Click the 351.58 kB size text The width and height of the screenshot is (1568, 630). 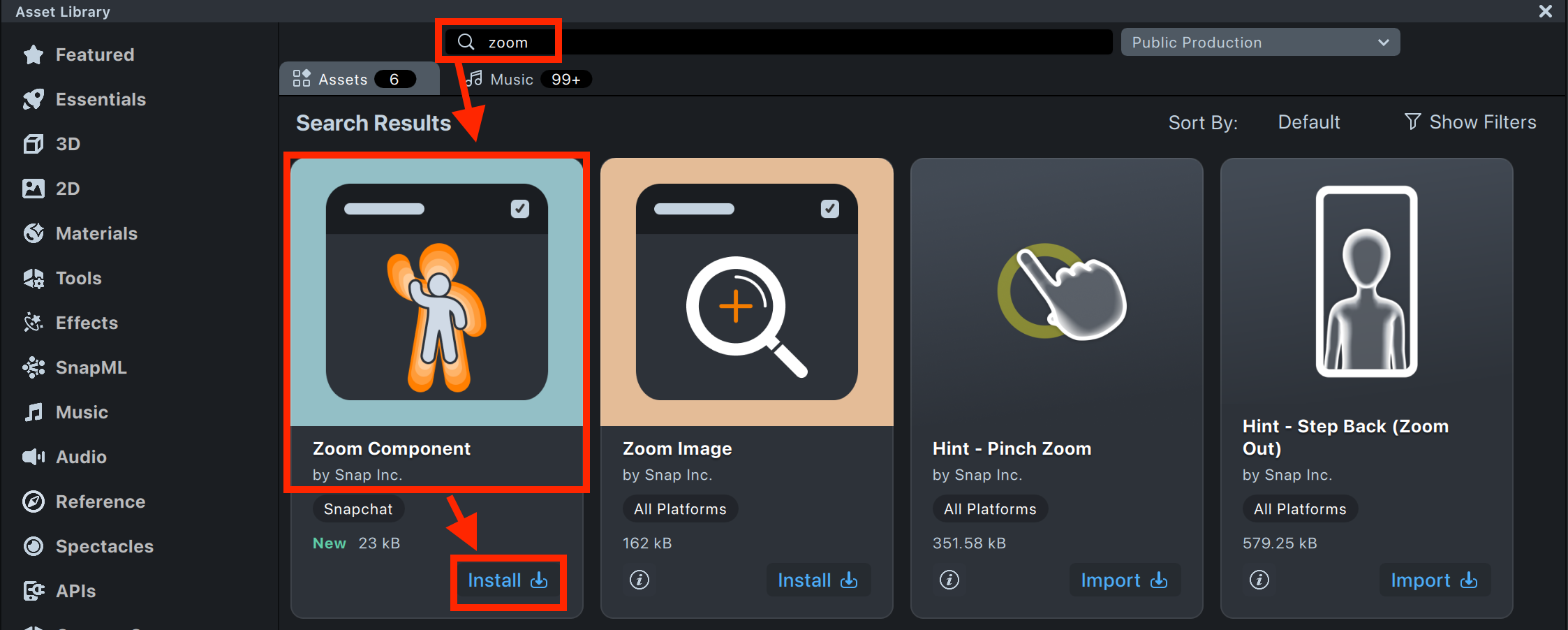click(969, 543)
